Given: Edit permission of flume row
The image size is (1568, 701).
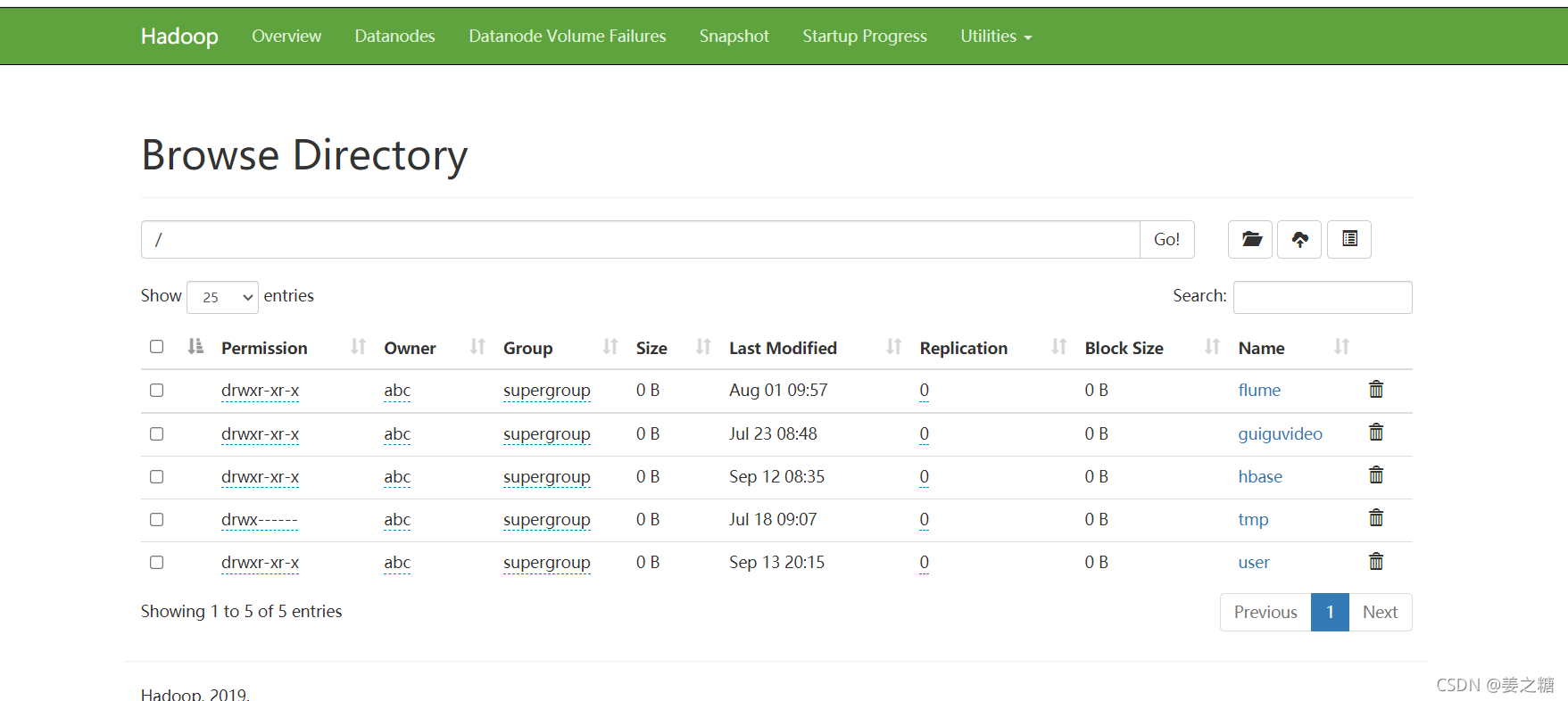Looking at the screenshot, I should 260,390.
